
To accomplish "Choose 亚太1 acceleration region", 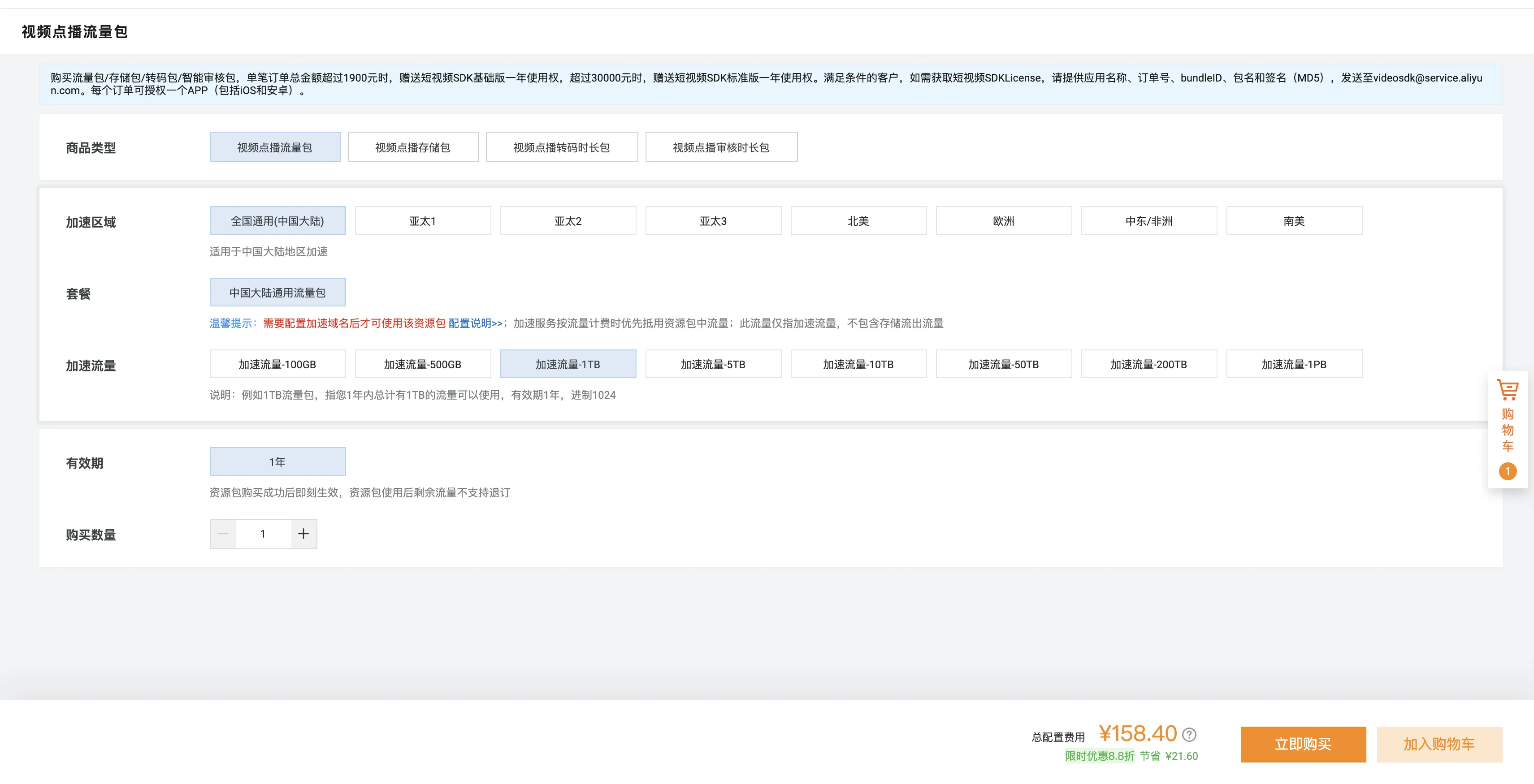I will pos(423,221).
